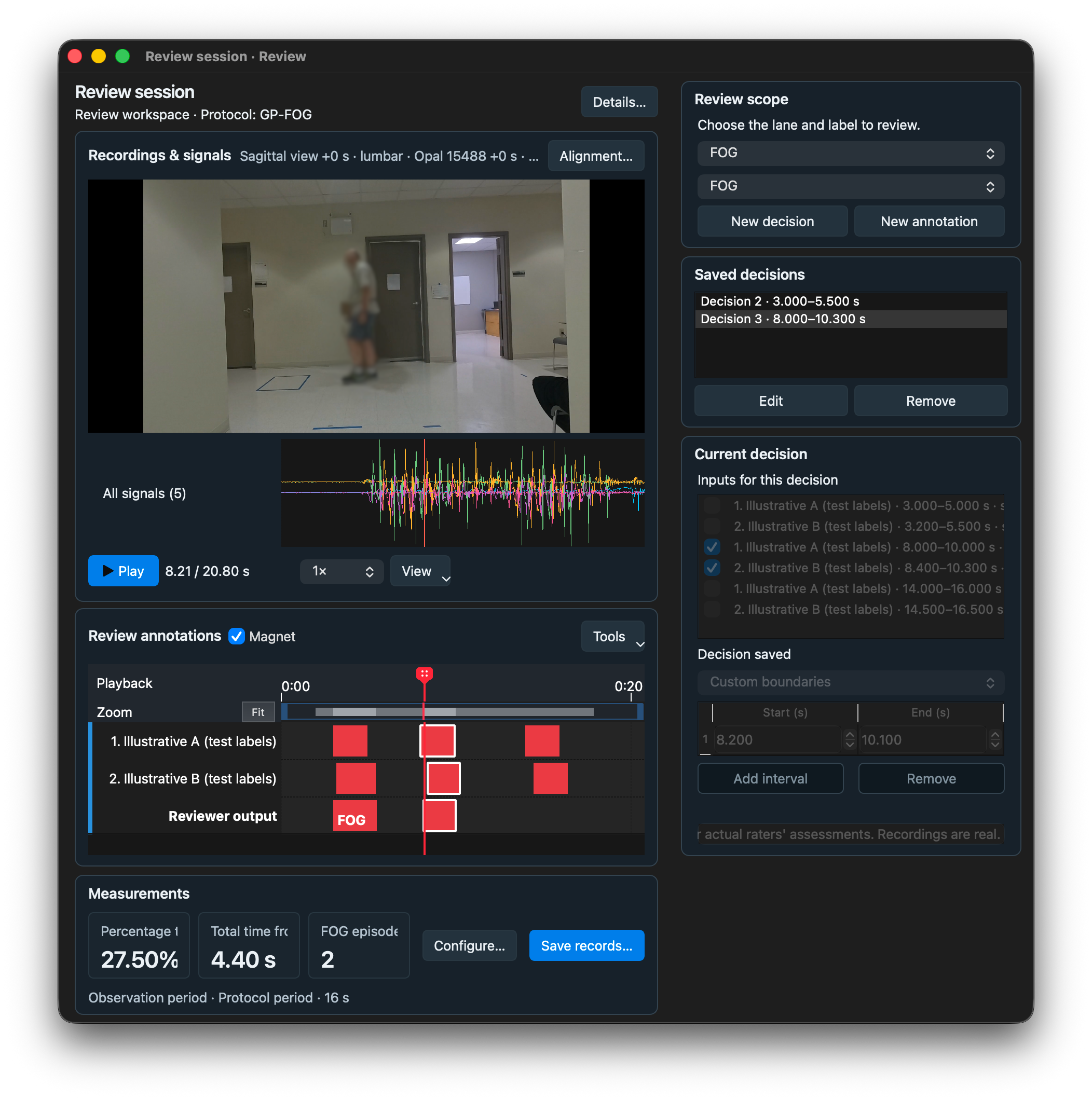Toggle the Magnet checkbox
Screen dimensions: 1092x1100
point(236,636)
